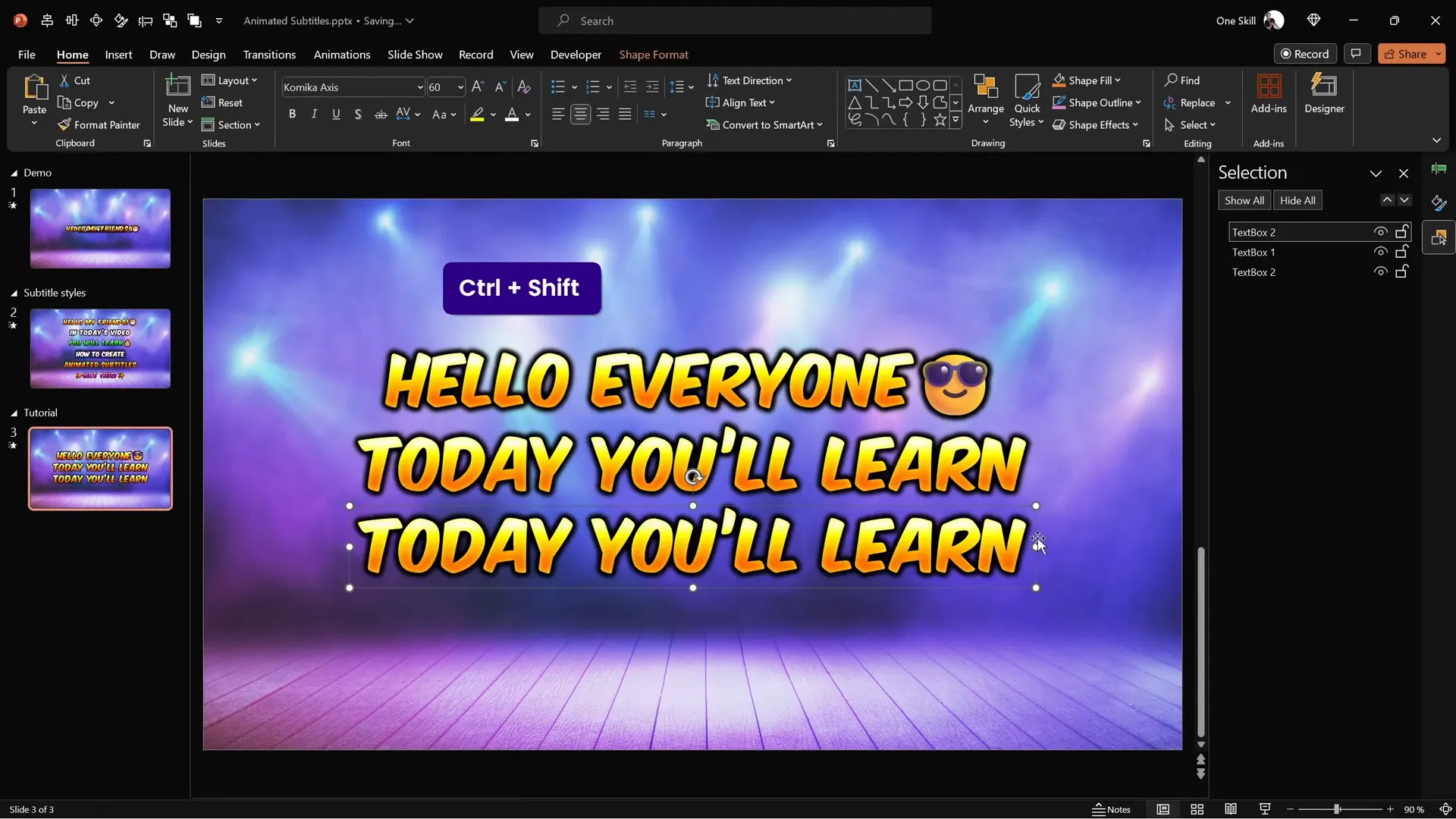This screenshot has height=819, width=1456.
Task: Hide the selected TextBox 2 at top
Action: click(x=1380, y=232)
